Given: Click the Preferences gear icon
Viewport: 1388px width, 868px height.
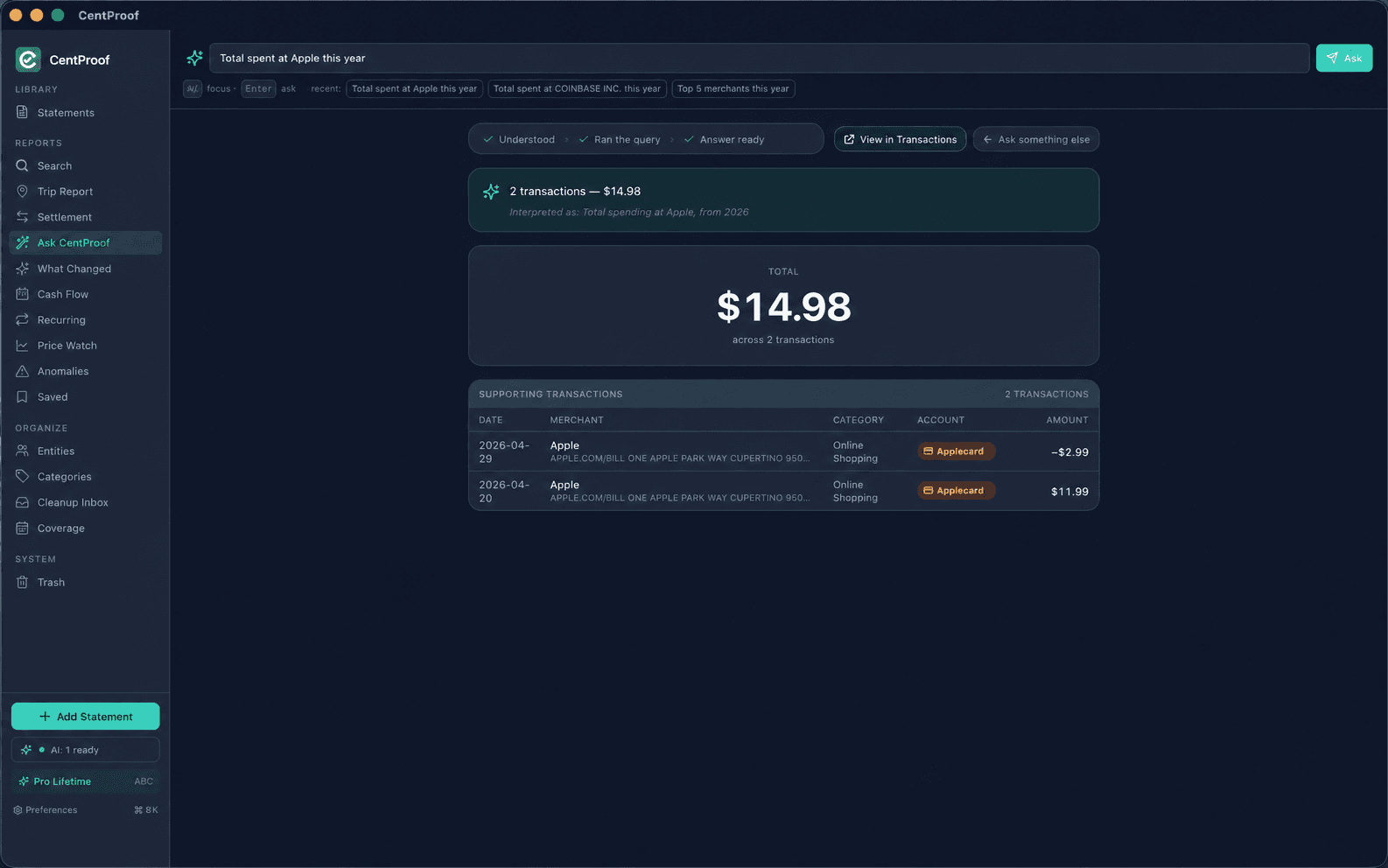Looking at the screenshot, I should point(18,810).
